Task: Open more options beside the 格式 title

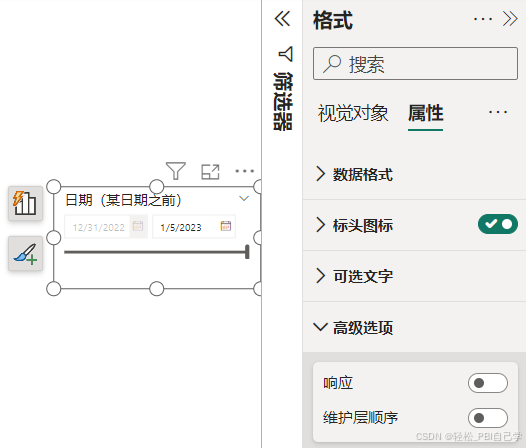Action: (483, 19)
